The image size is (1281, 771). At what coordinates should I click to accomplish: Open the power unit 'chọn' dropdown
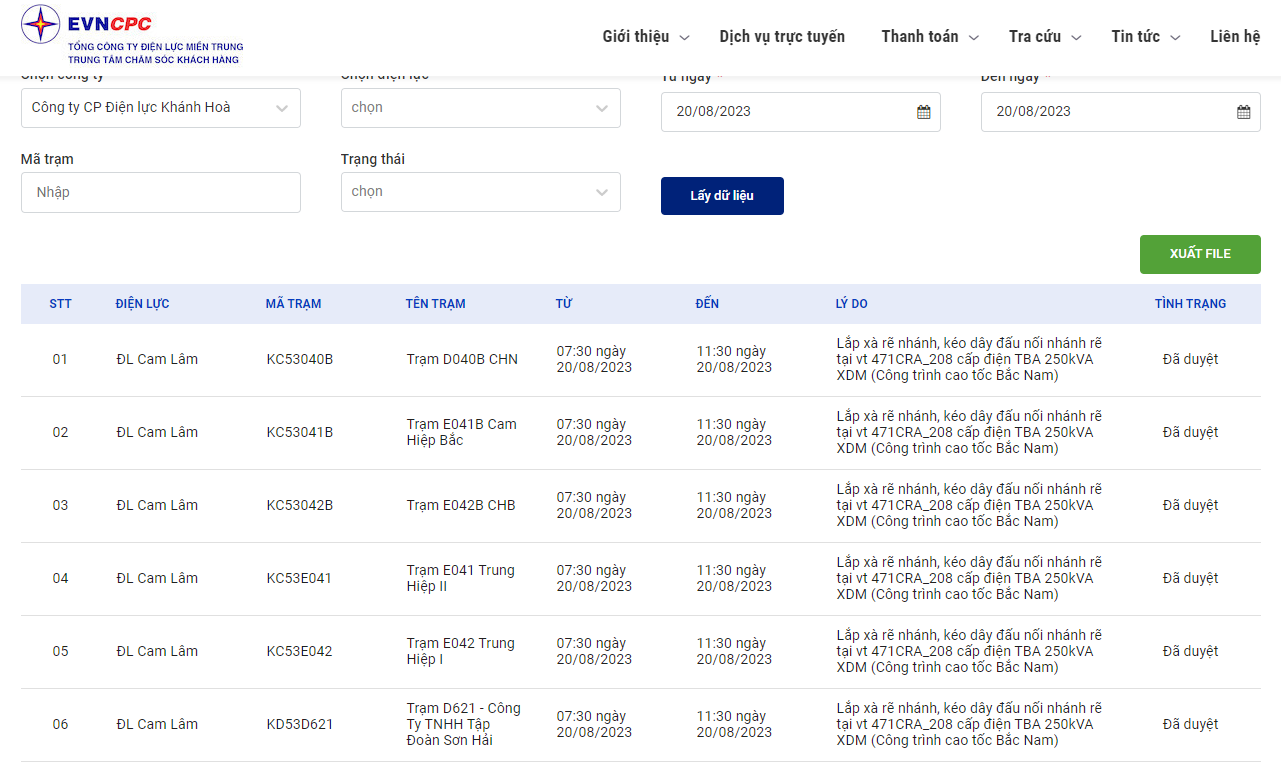tap(480, 108)
